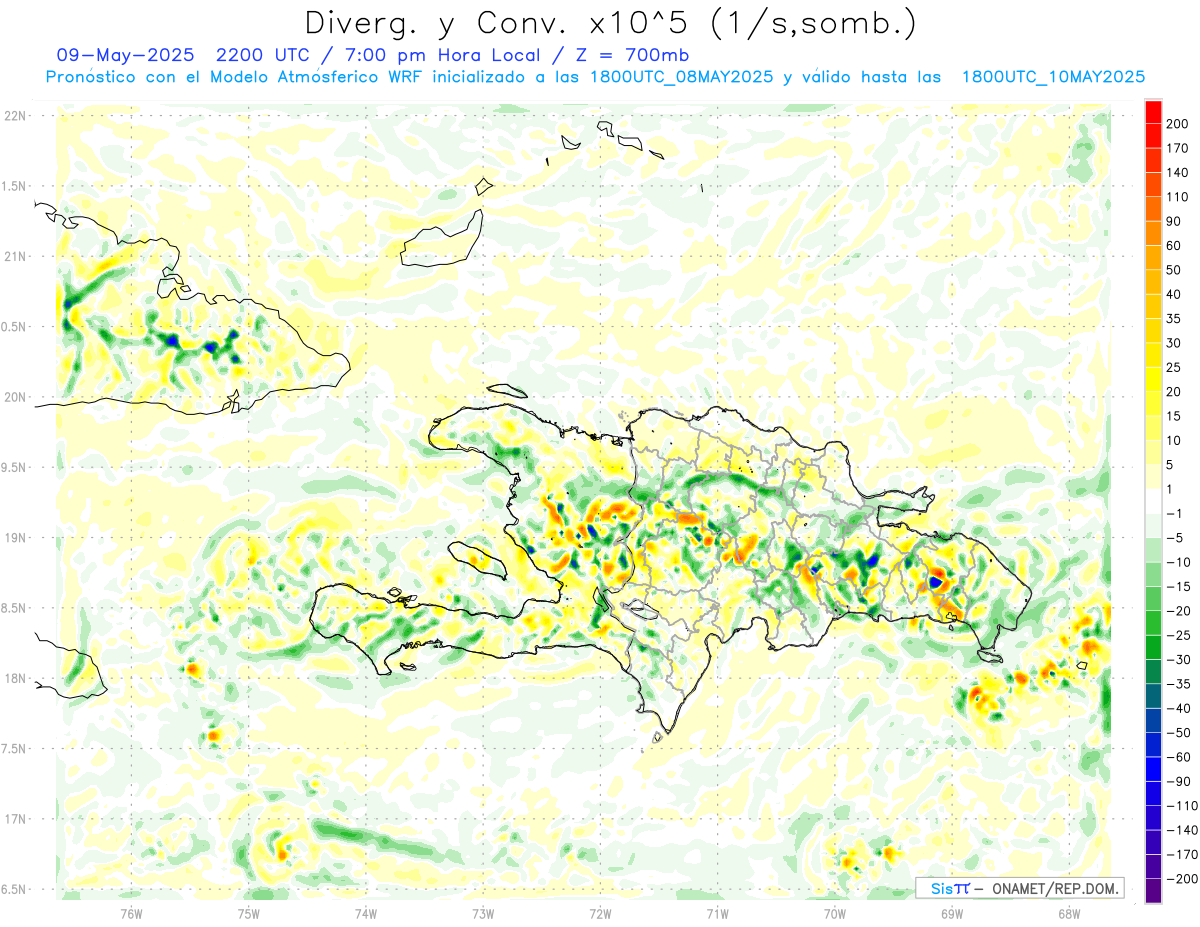Screen dimensions: 1200x927
Task: Click the '-15' colorbar label
Action: pyautogui.click(x=1177, y=586)
